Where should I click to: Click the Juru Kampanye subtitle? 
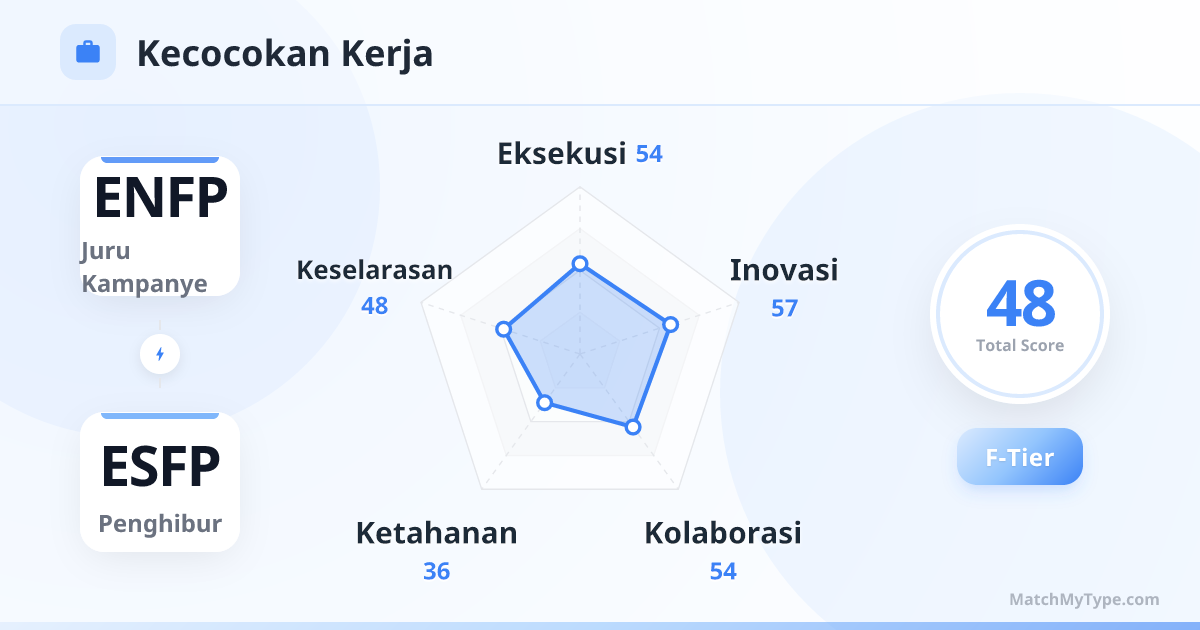point(144,267)
